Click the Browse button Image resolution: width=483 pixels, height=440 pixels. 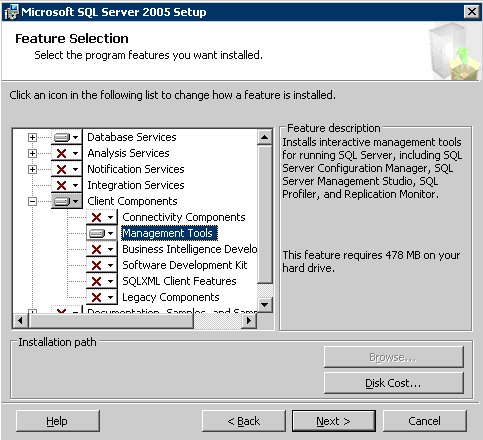[x=394, y=357]
